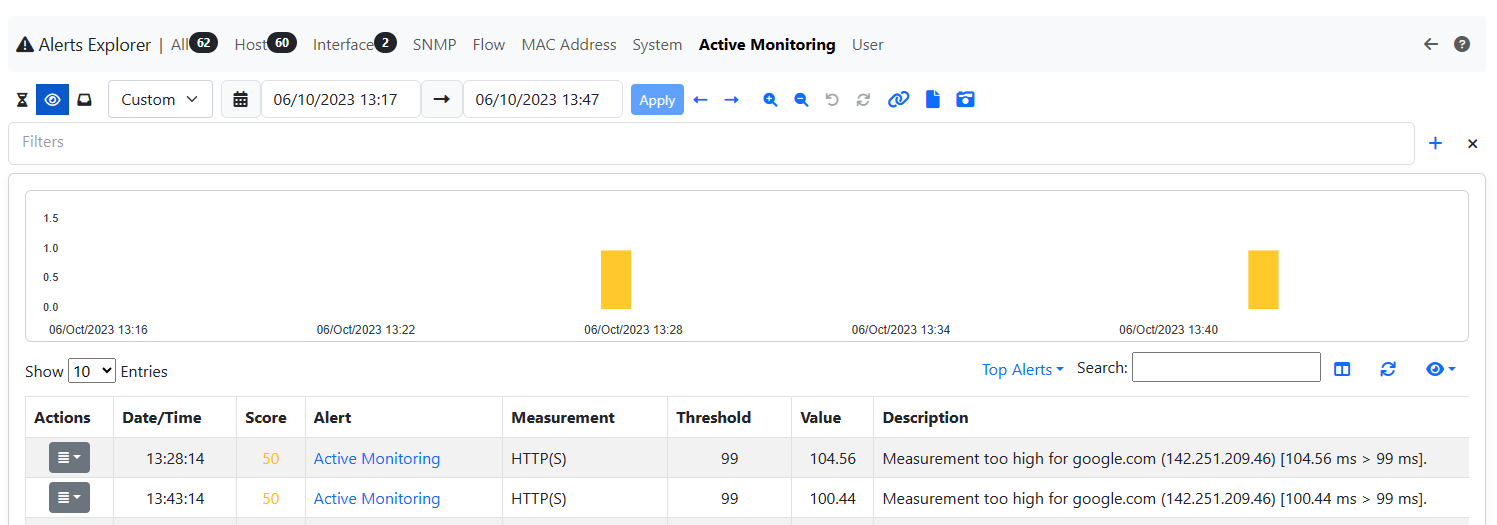The image size is (1497, 525).
Task: Open actions menu for the 13:28:14 alert
Action: 69,458
